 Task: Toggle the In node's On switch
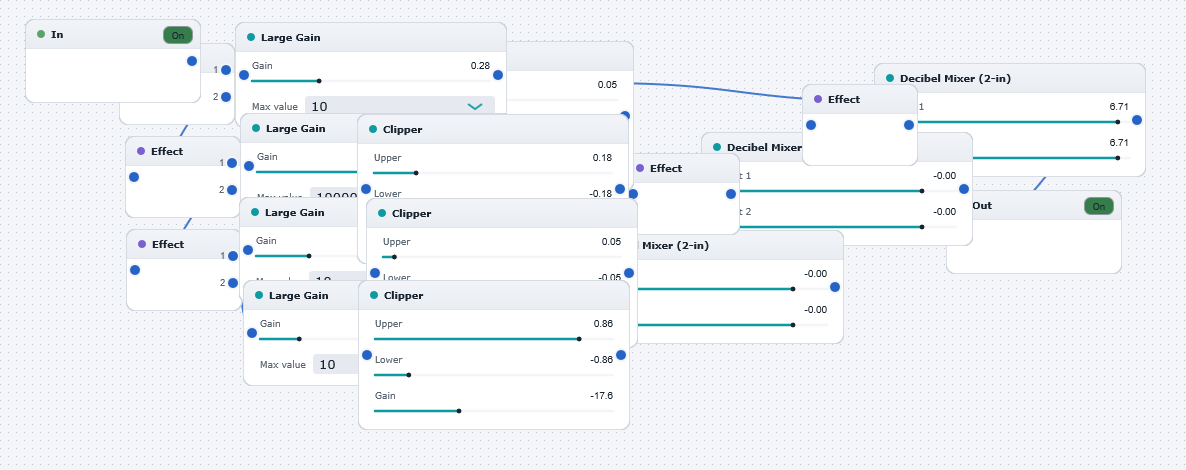tap(178, 35)
